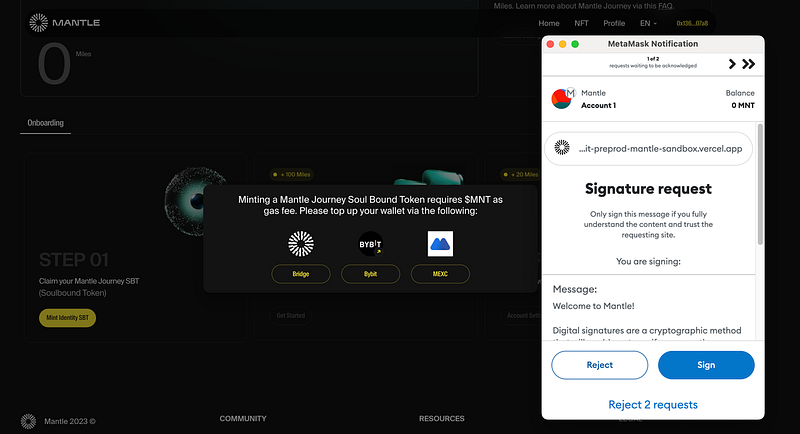
Task: Reject the signature request
Action: (x=599, y=365)
